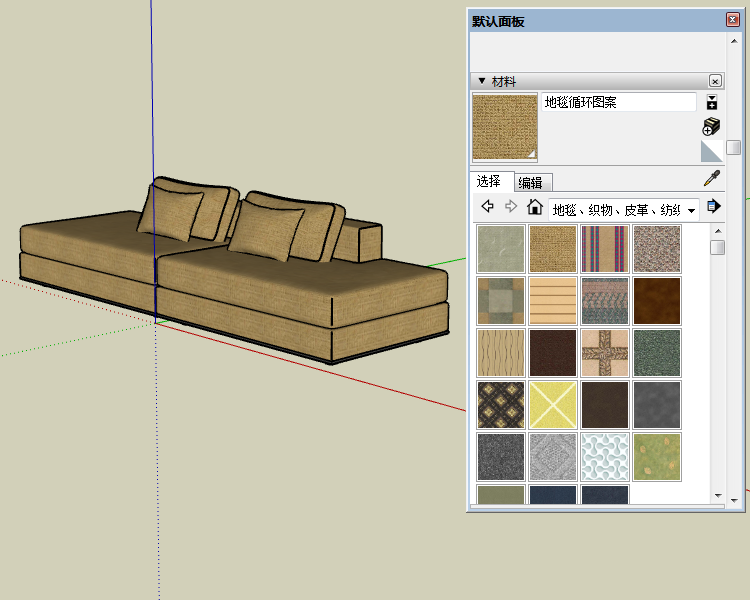
Task: Close the 默认面板 tray window
Action: click(x=733, y=20)
